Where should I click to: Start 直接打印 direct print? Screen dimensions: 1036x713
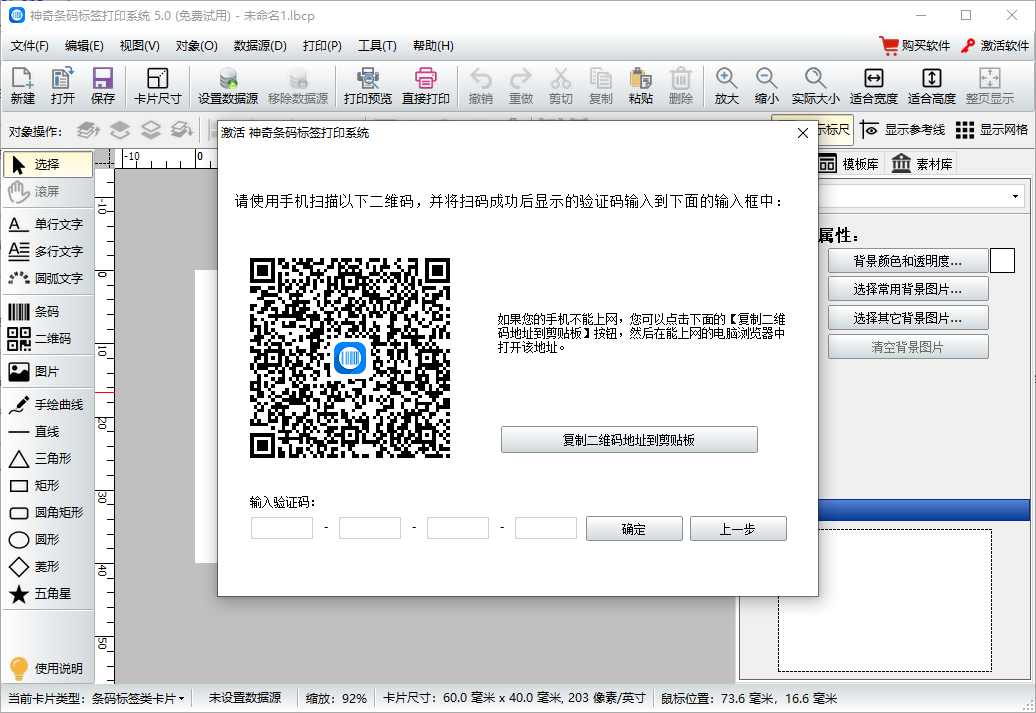[x=426, y=86]
